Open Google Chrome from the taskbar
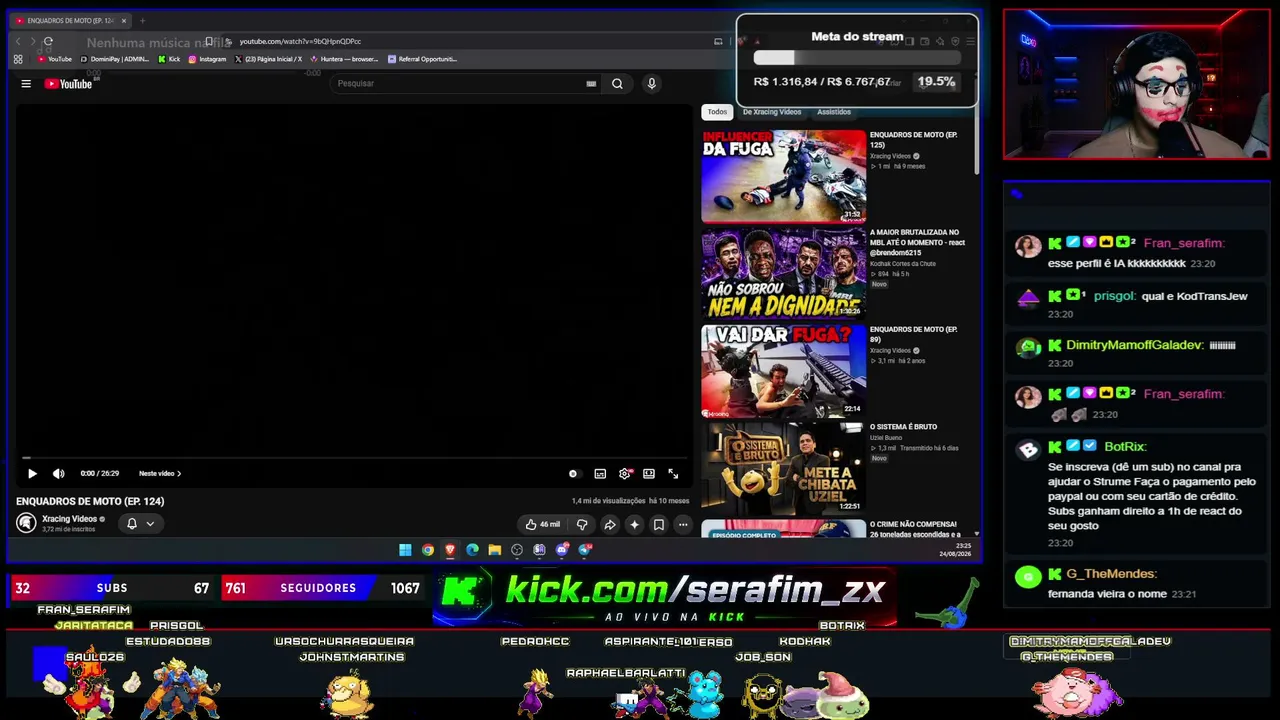 pos(428,550)
